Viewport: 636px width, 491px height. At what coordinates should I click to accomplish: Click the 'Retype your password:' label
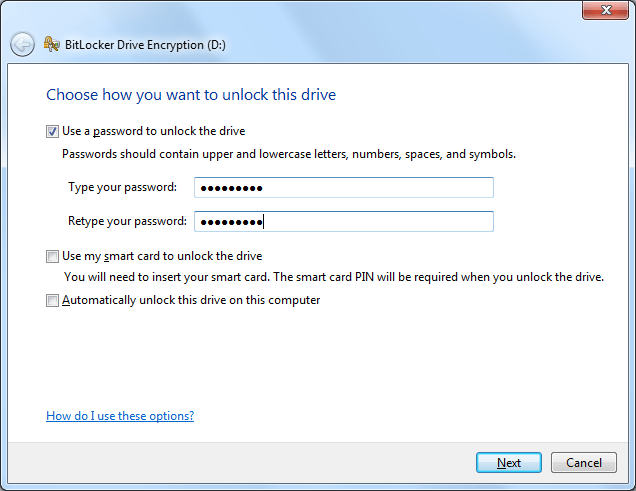[x=127, y=221]
